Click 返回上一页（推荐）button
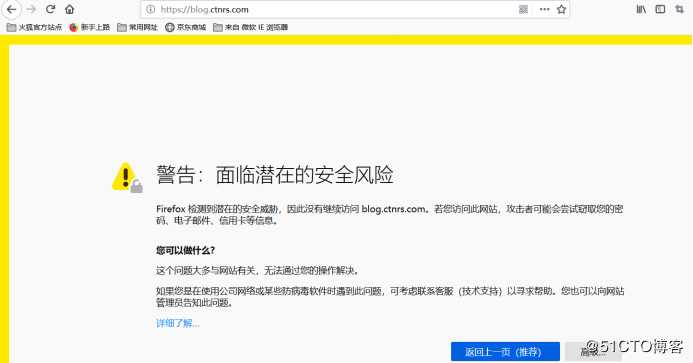Viewport: 693px width, 363px height. point(505,352)
